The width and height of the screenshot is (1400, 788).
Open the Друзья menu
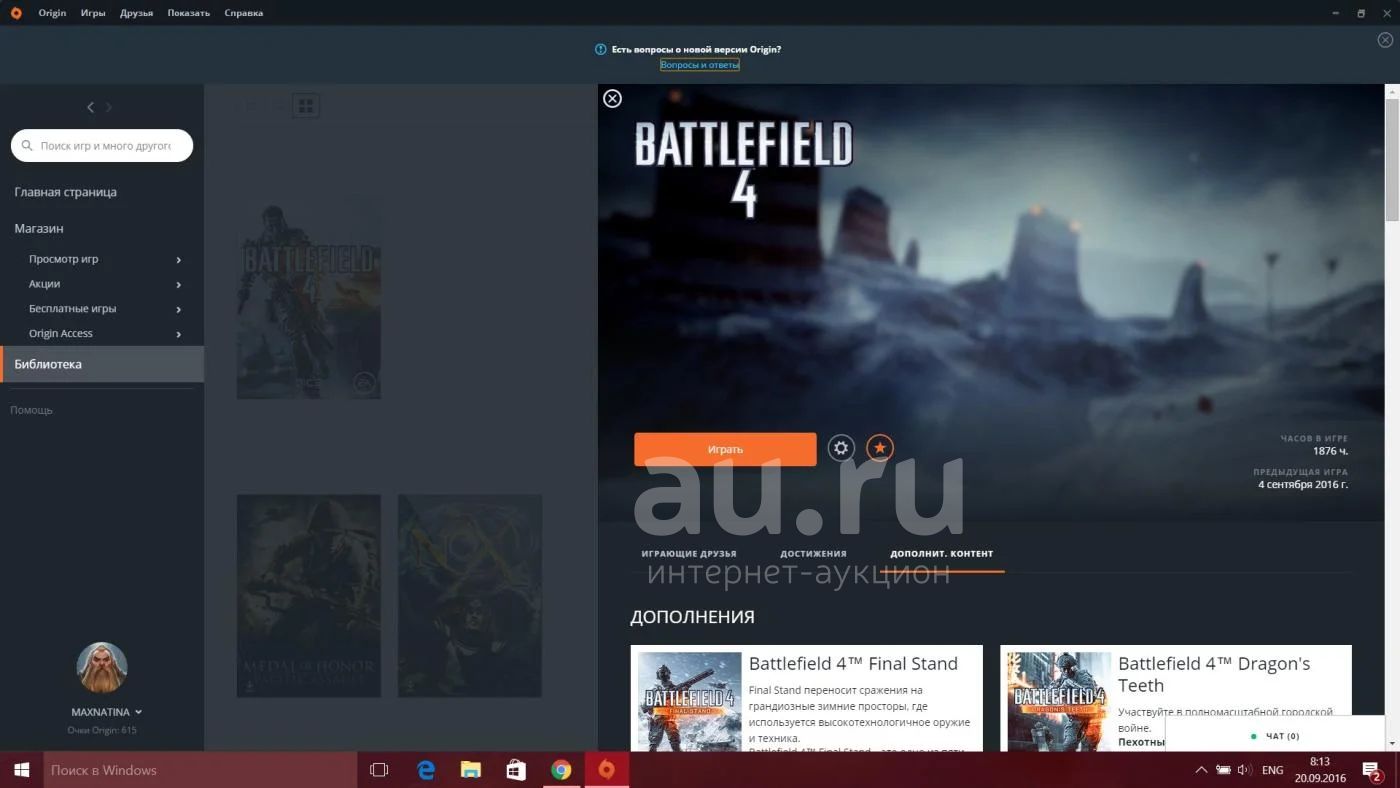click(136, 13)
